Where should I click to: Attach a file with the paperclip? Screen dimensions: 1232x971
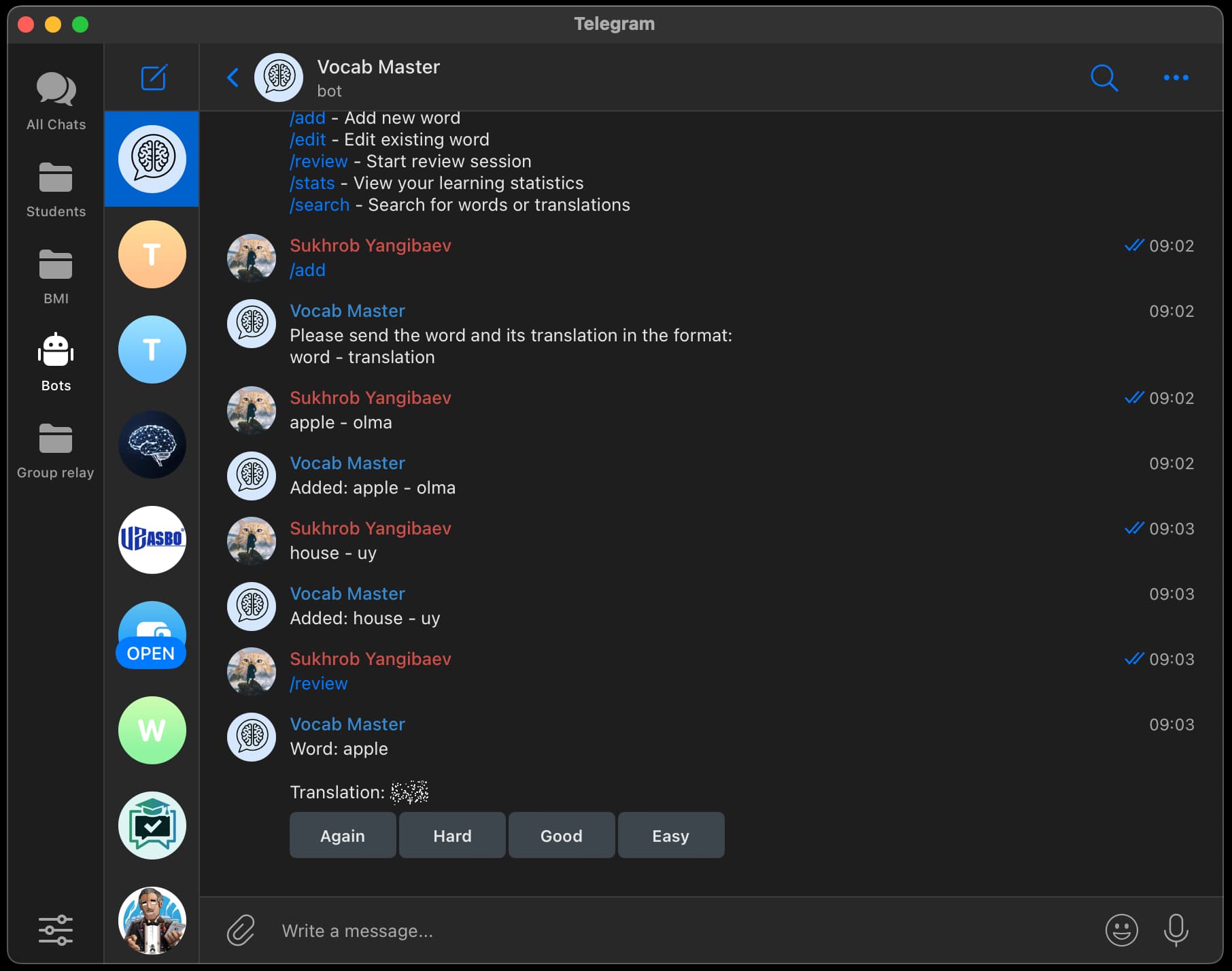pos(241,930)
